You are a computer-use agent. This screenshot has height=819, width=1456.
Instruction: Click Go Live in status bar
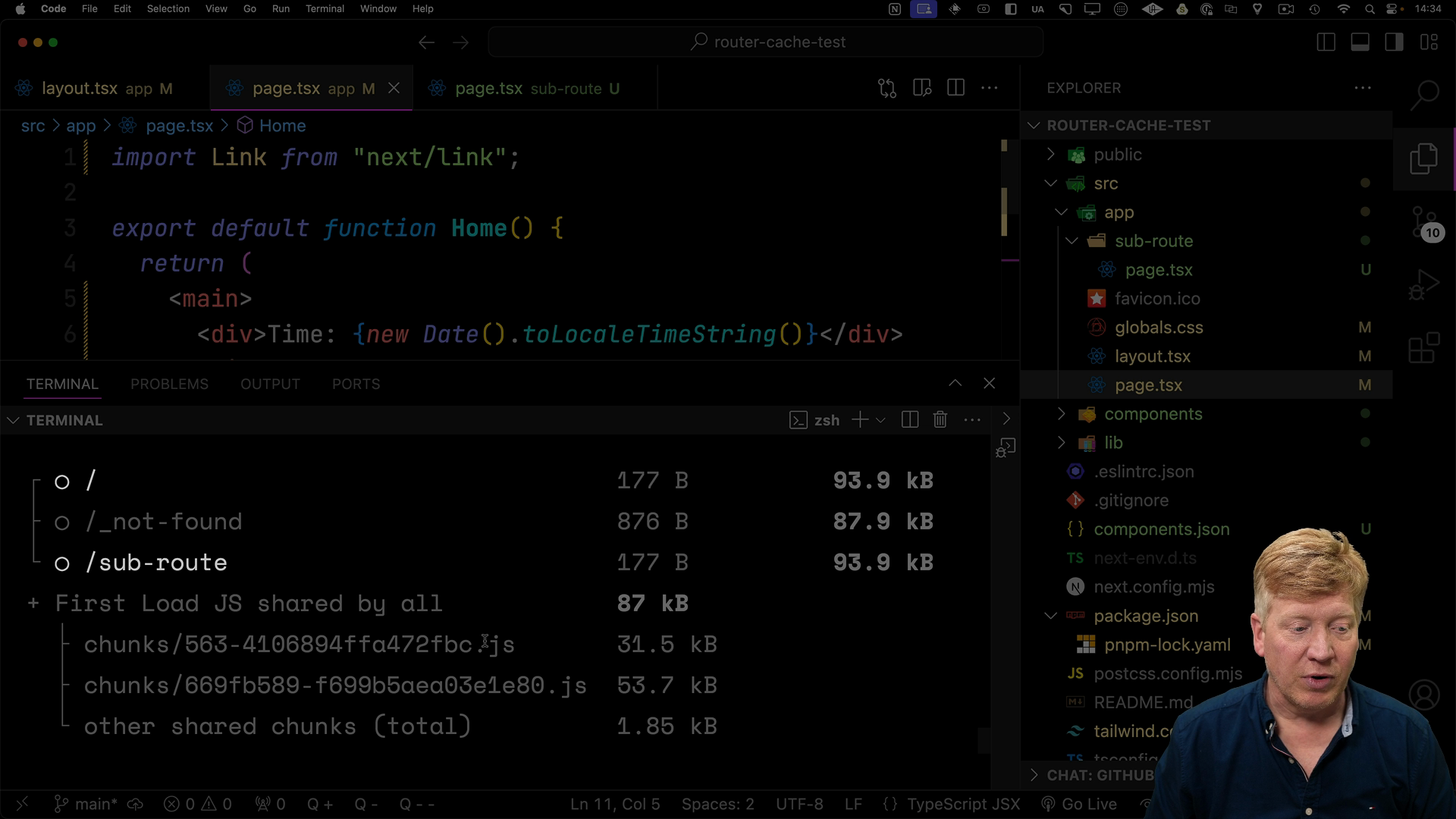tap(1079, 804)
